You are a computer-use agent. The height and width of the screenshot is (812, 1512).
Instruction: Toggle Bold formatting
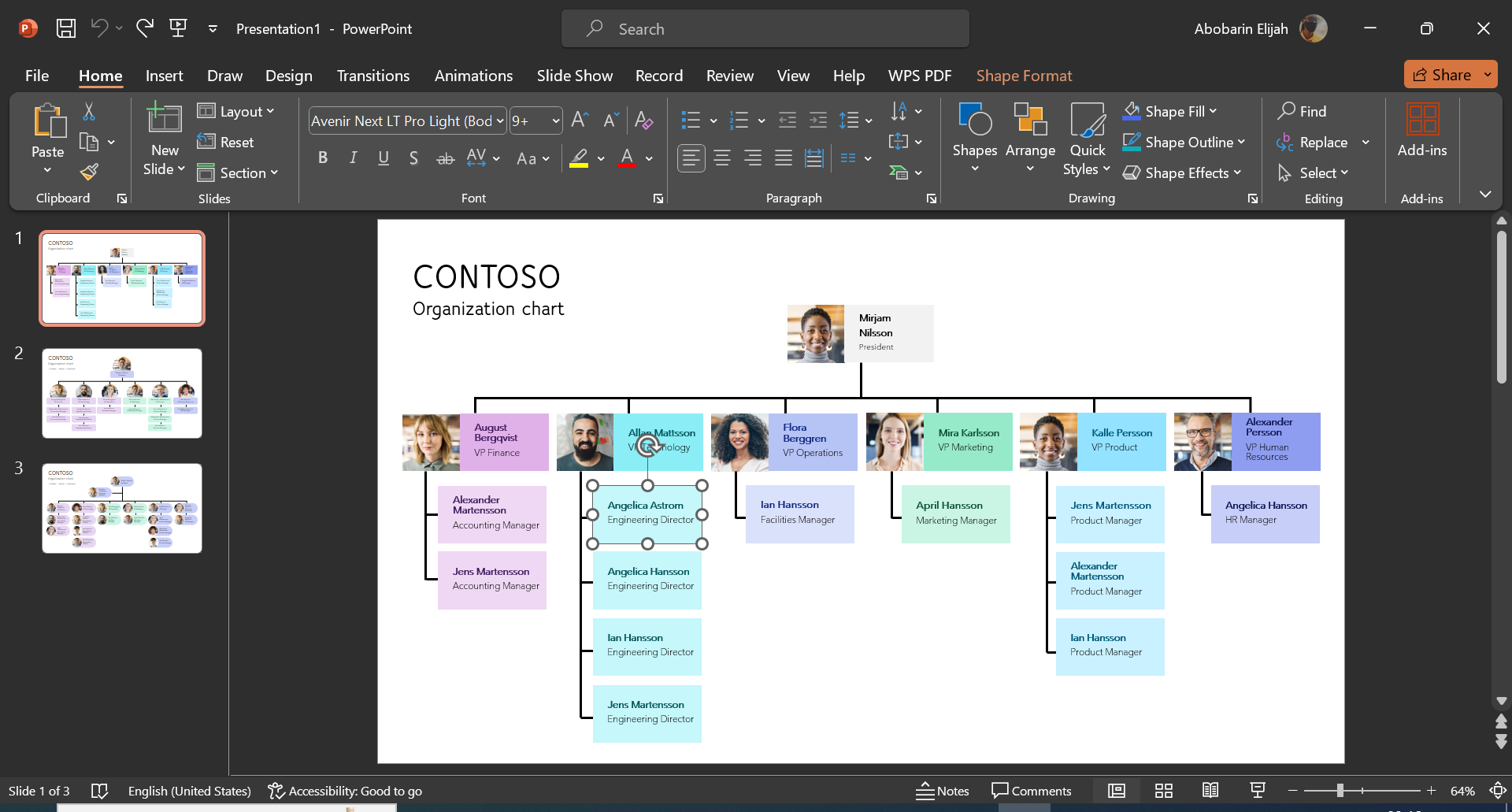(323, 158)
